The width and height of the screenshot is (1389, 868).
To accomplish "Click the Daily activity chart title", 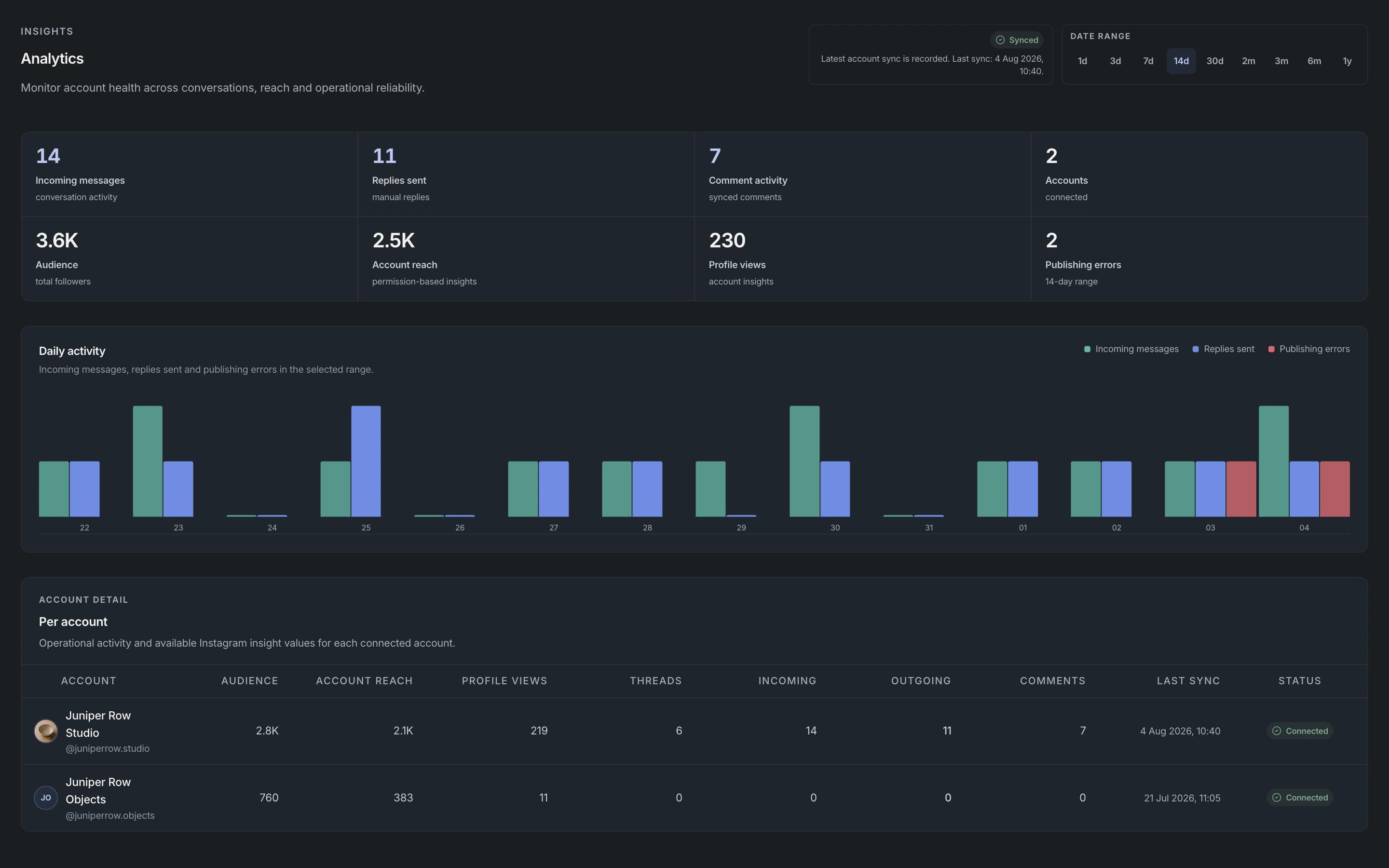I will pyautogui.click(x=72, y=351).
